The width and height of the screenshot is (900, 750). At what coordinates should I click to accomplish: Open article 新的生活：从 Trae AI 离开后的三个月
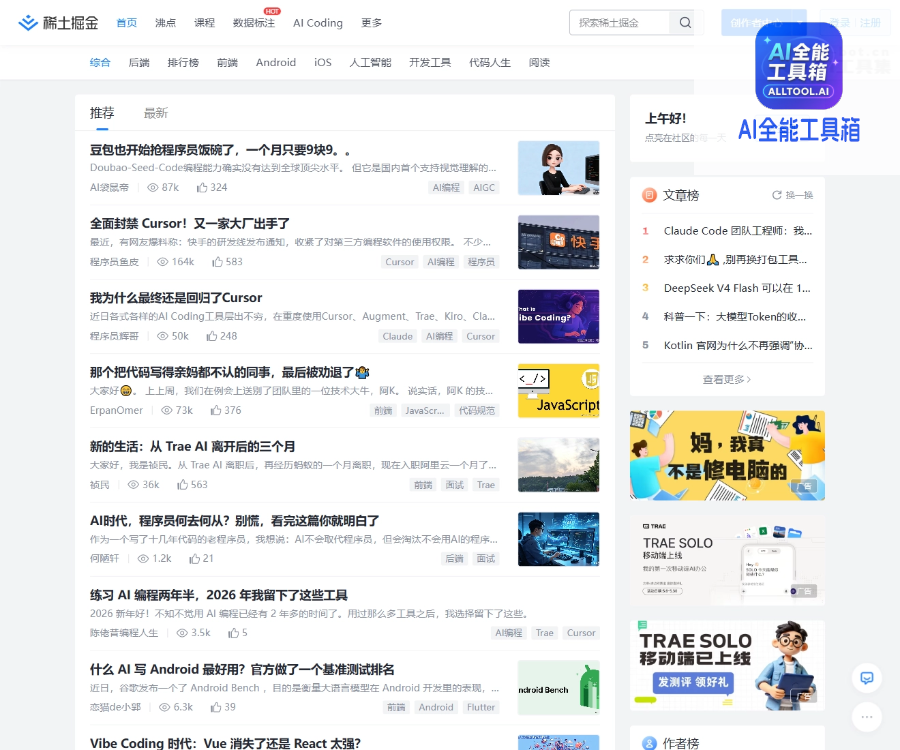point(192,446)
